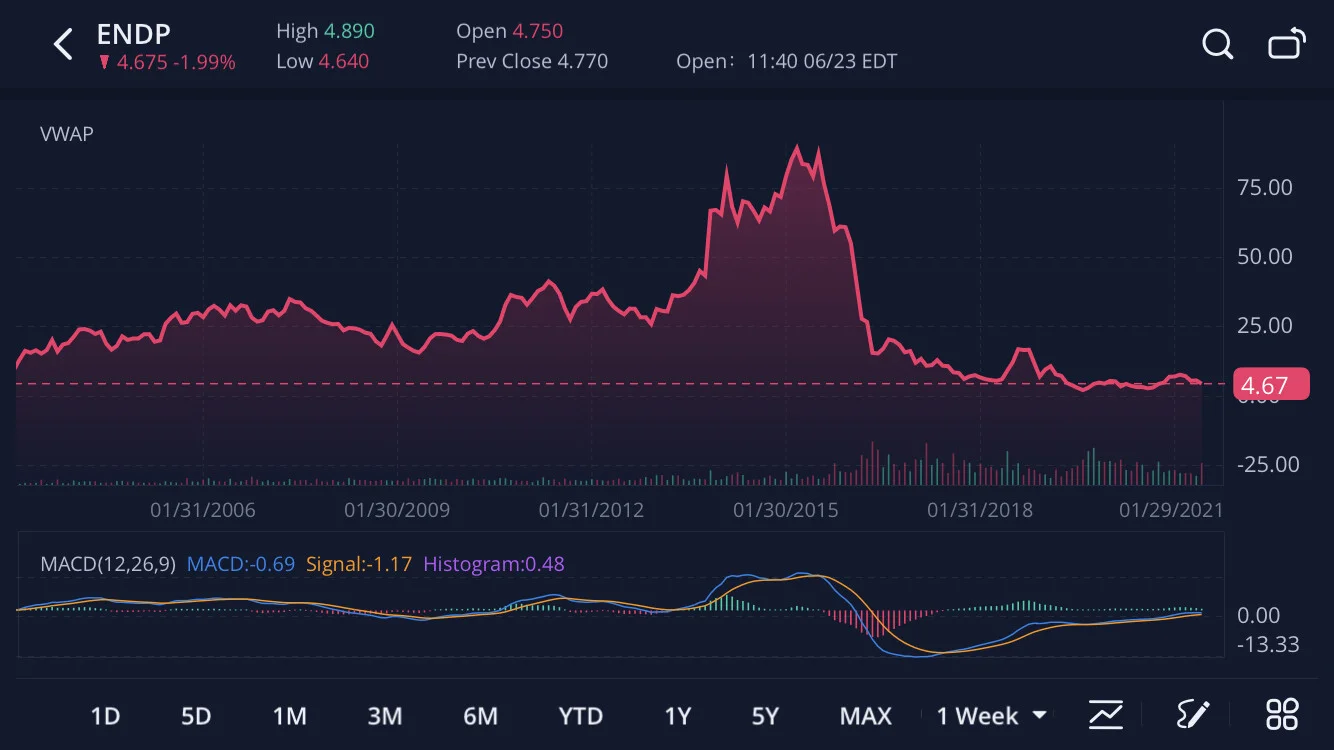This screenshot has height=750, width=1334.
Task: Show year-to-date YTD range
Action: 580,716
